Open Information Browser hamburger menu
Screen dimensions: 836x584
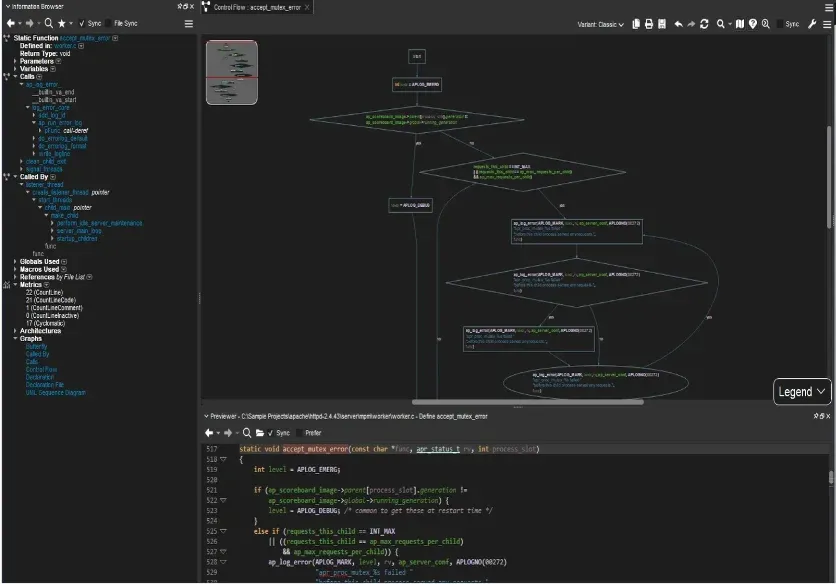click(189, 23)
